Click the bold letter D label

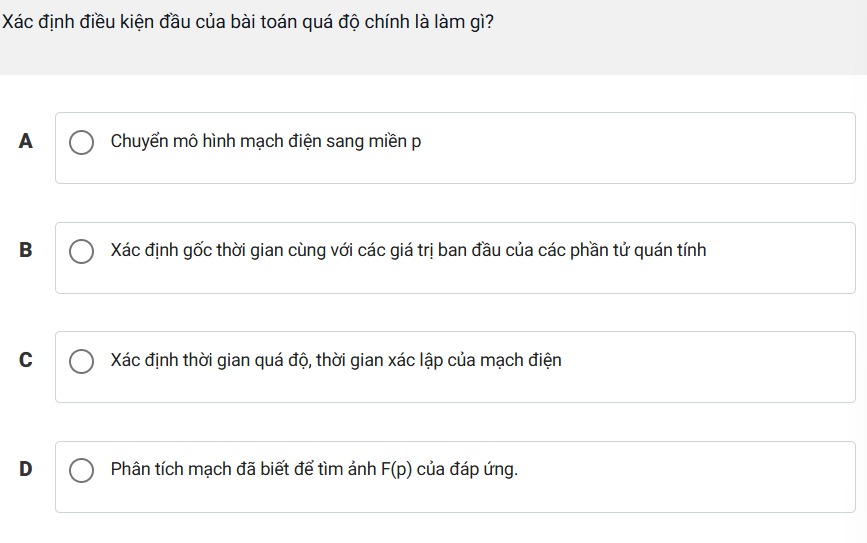tap(25, 469)
